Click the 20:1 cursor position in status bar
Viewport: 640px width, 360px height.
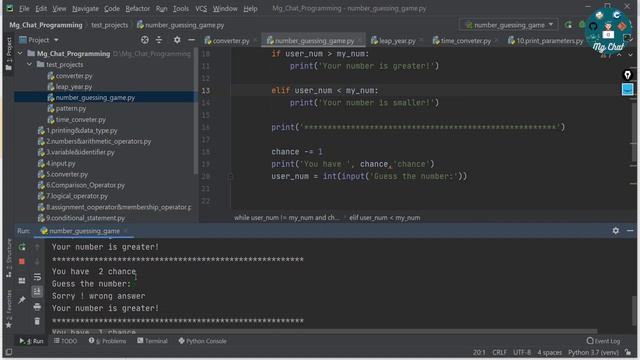click(x=479, y=352)
